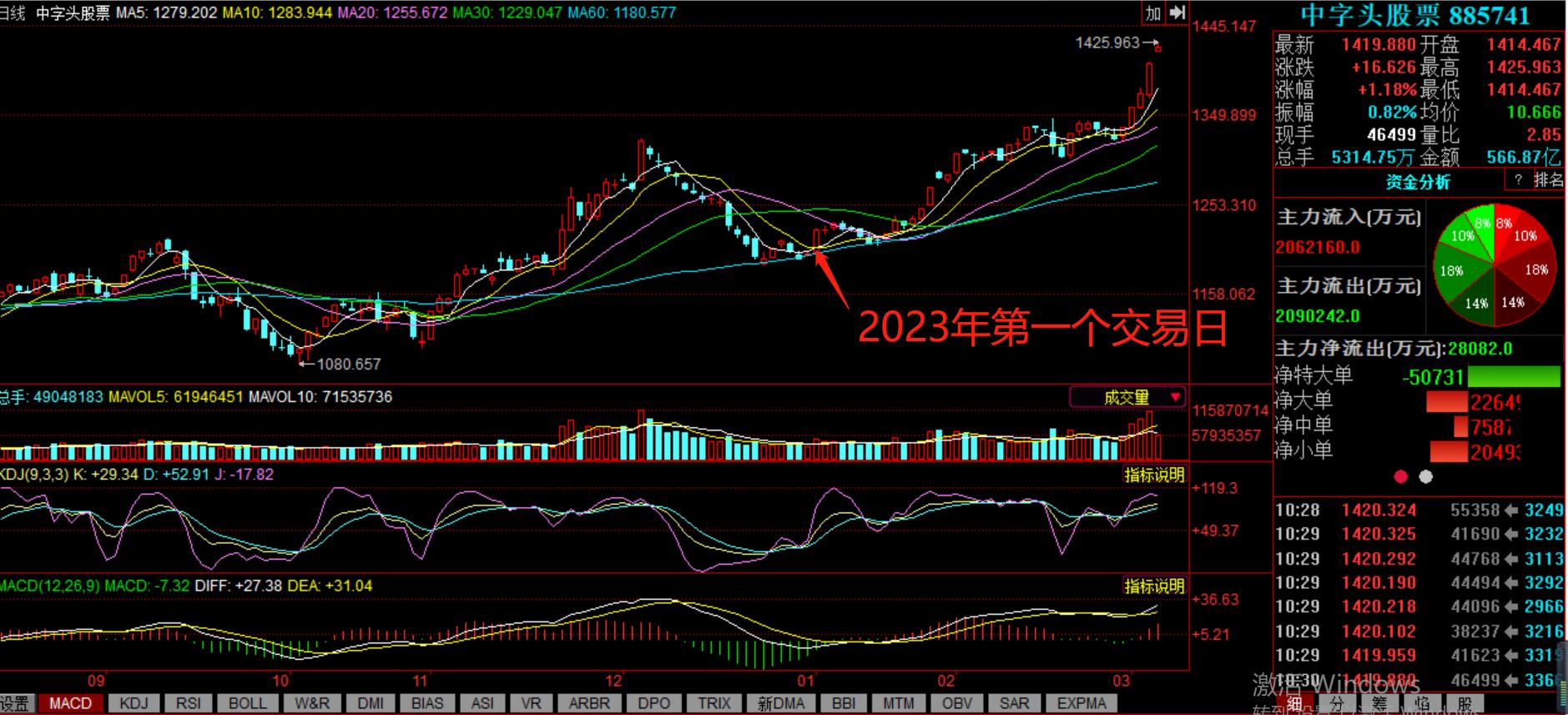Viewport: 1568px width, 715px height.
Task: Open KDJ 指标说明 indicator explanation
Action: (x=1154, y=475)
